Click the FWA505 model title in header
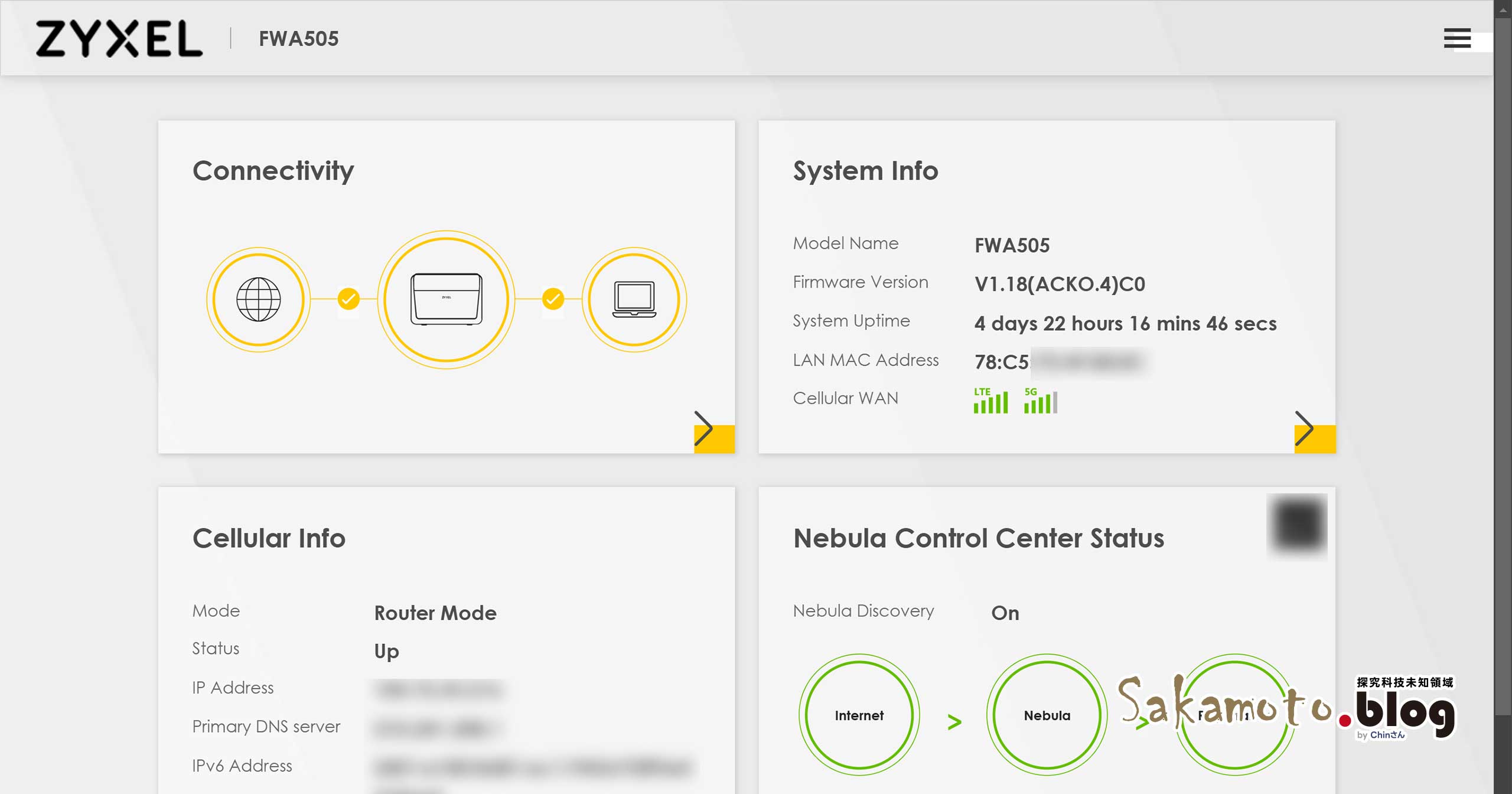1512x794 pixels. tap(299, 39)
